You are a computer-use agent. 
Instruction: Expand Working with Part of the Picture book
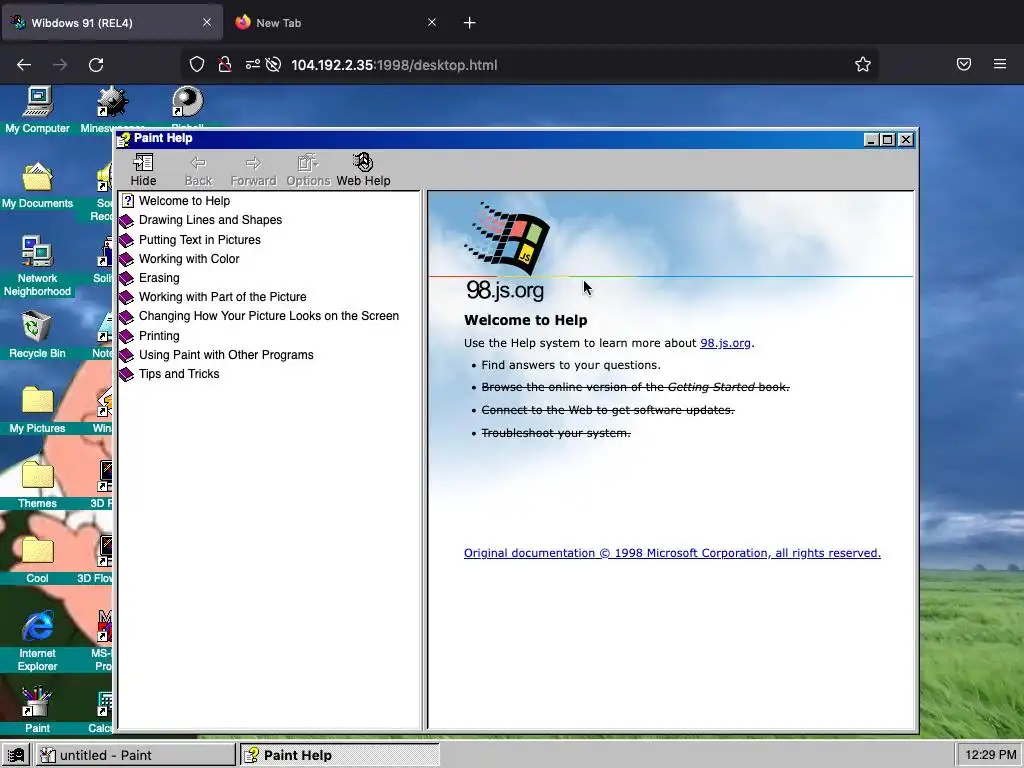click(126, 297)
